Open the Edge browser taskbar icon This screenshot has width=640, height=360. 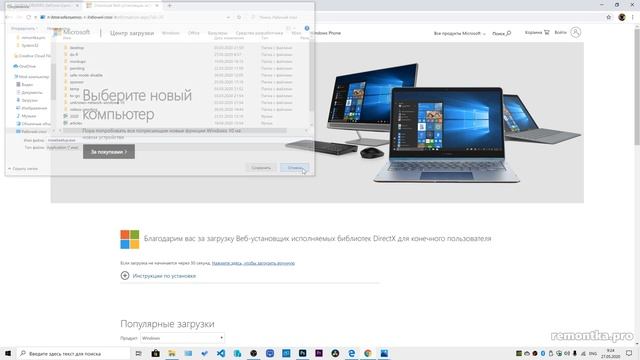351,353
